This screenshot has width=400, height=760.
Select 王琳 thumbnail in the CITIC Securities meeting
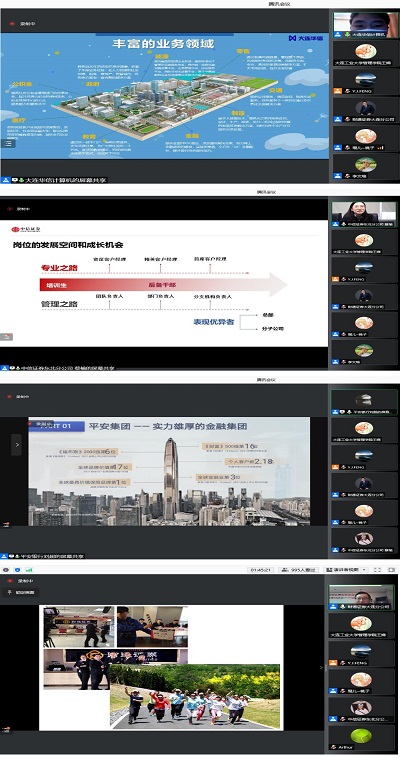point(364,242)
